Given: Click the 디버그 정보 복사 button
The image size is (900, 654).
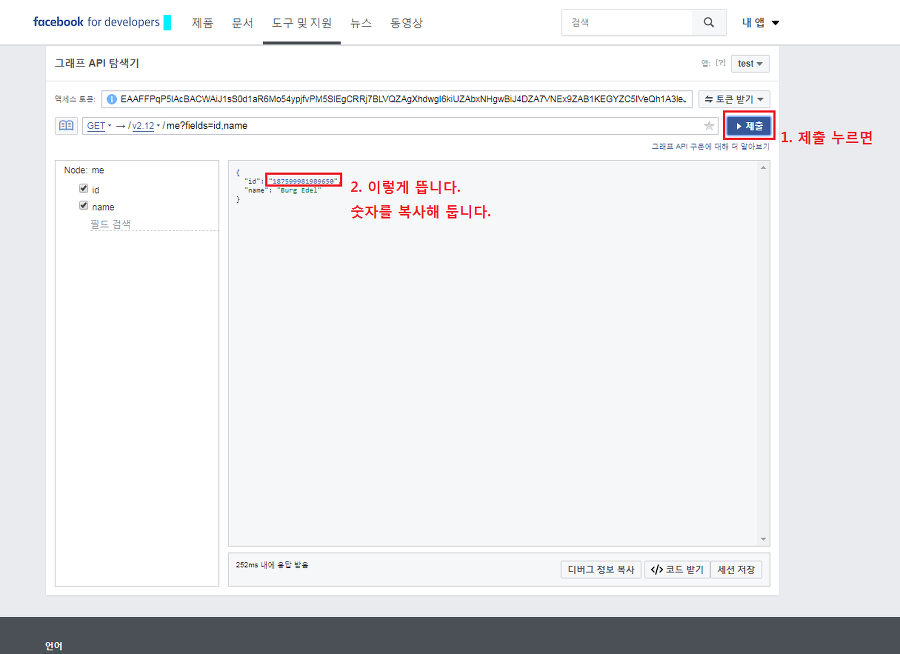Looking at the screenshot, I should (600, 570).
